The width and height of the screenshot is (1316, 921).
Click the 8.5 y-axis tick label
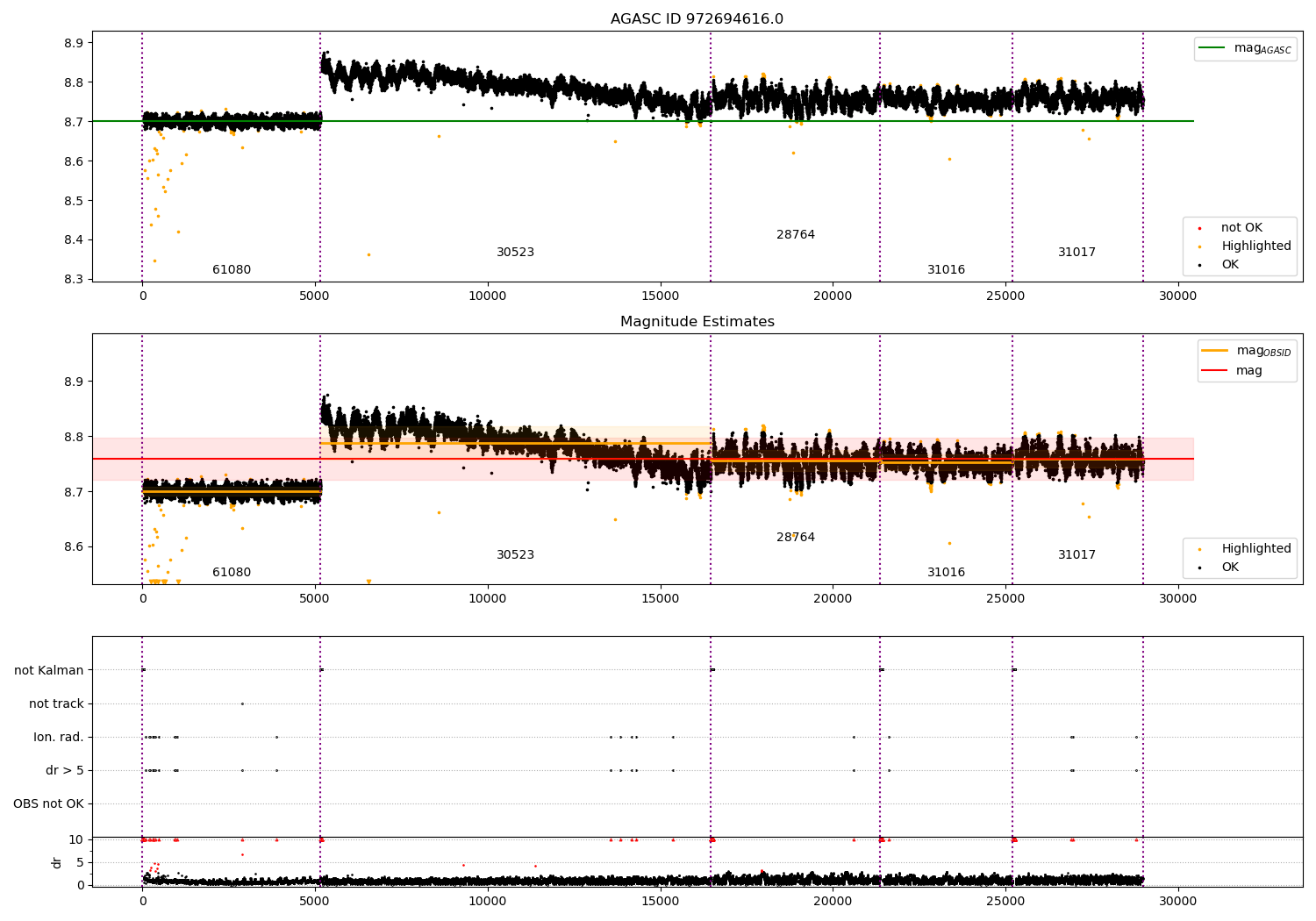74,201
